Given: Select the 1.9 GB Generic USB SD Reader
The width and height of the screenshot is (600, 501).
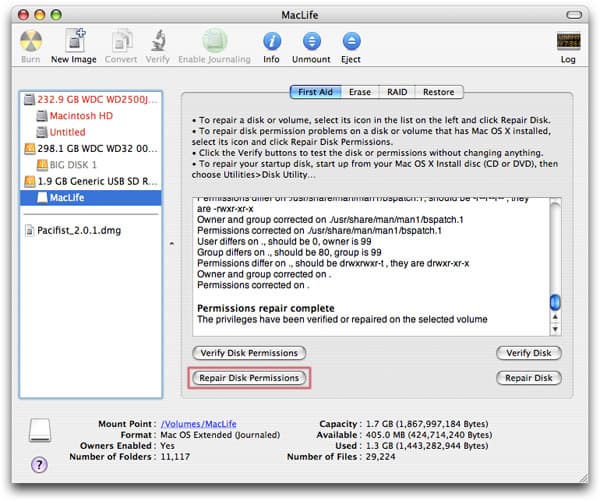Looking at the screenshot, I should [x=91, y=181].
